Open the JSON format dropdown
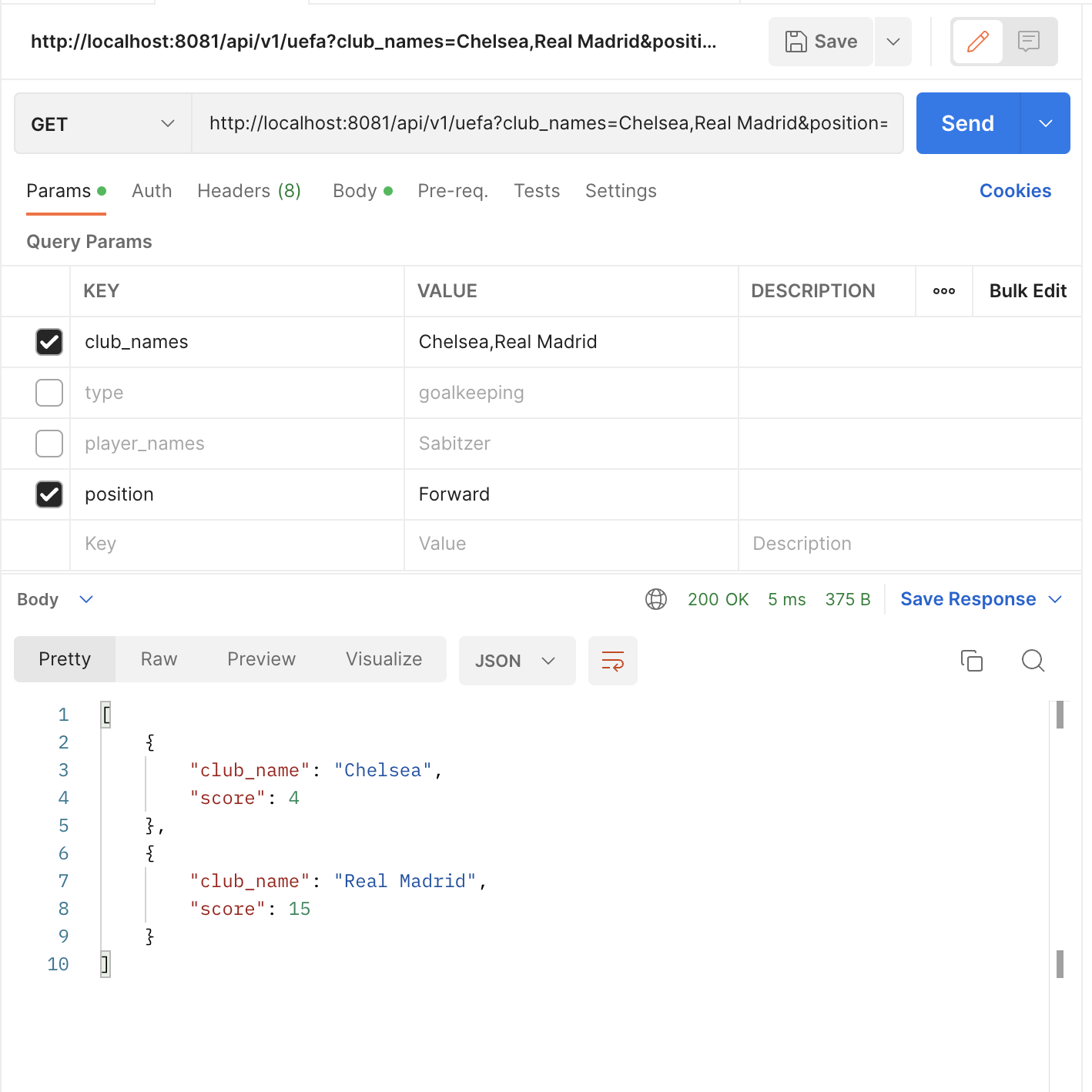Screen dimensions: 1092x1092 [517, 661]
